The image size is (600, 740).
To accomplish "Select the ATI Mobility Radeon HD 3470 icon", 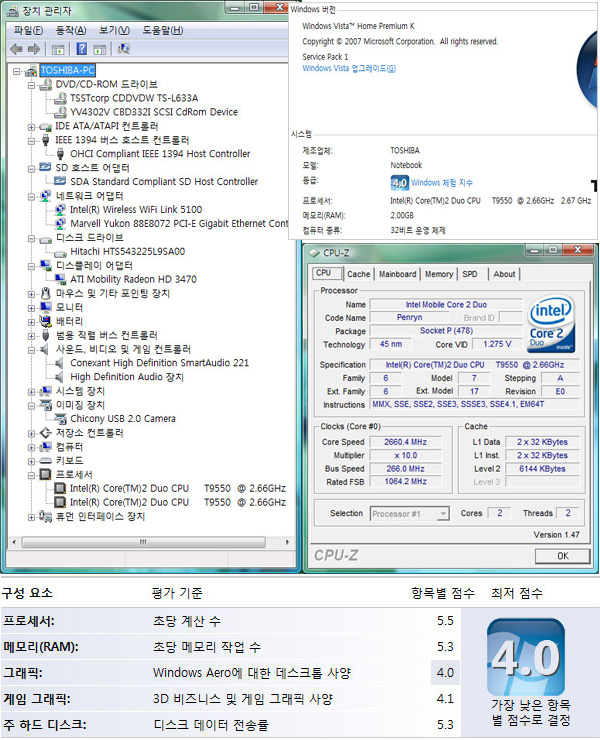I will pyautogui.click(x=60, y=279).
